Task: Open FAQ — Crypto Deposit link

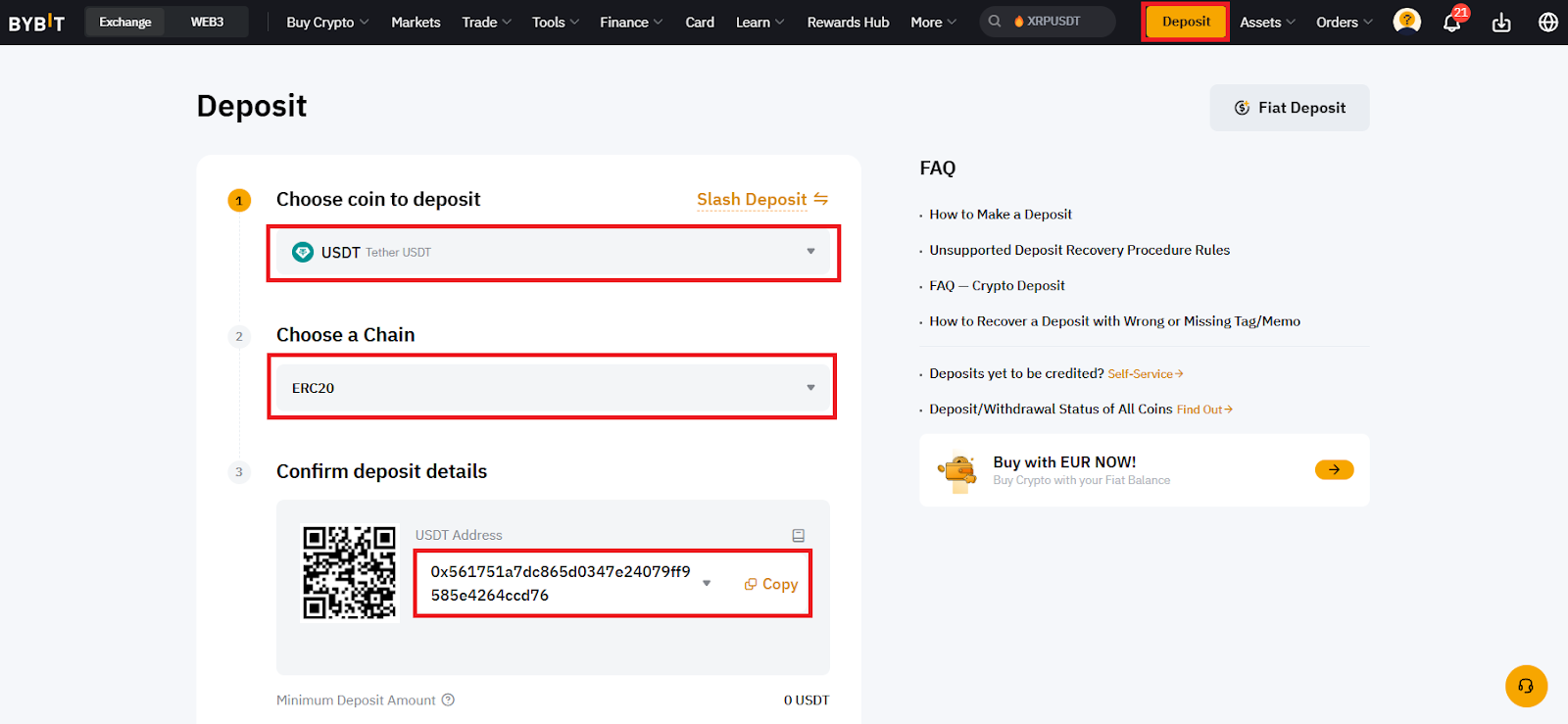Action: coord(997,286)
